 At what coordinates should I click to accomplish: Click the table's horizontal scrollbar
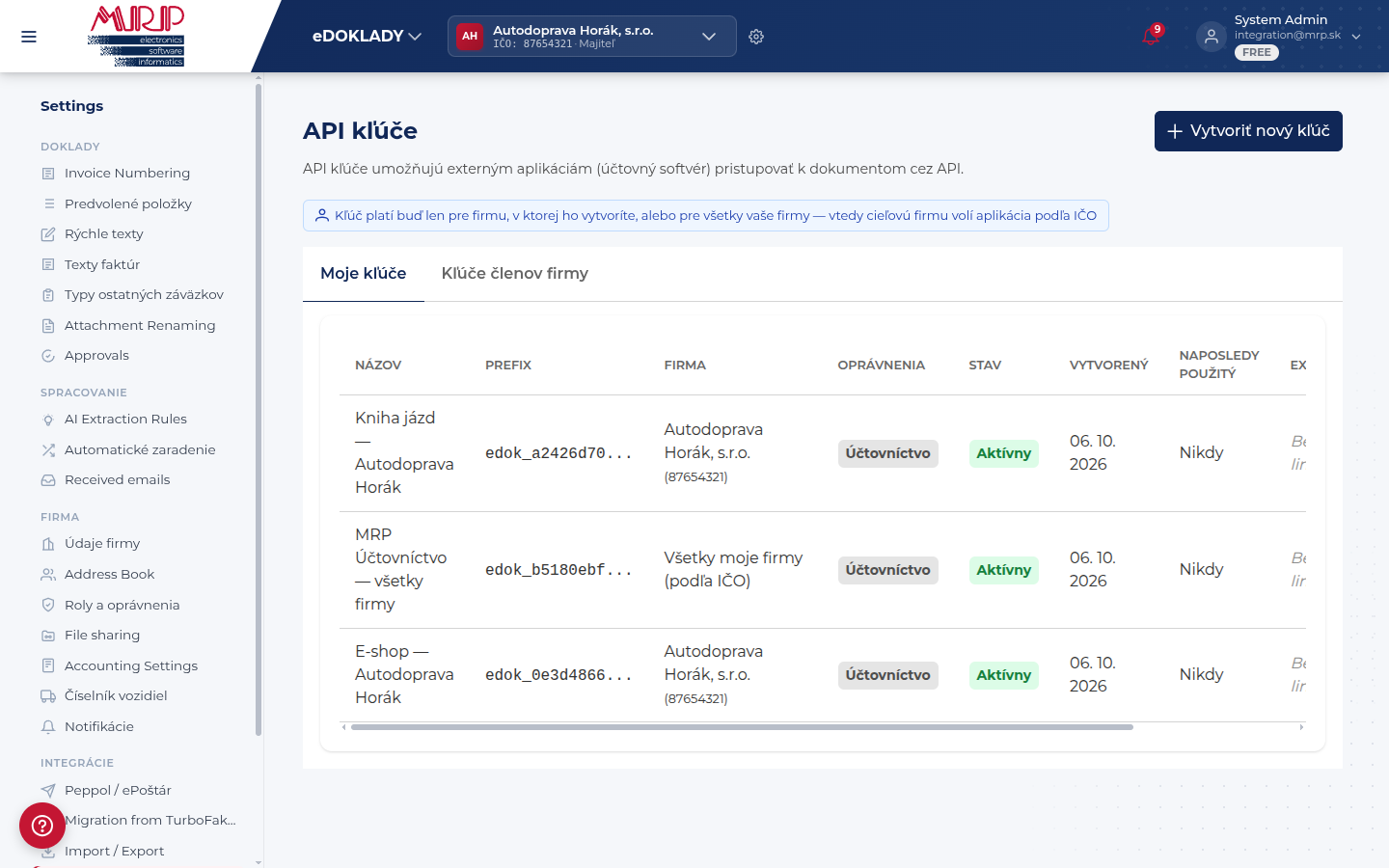742,727
